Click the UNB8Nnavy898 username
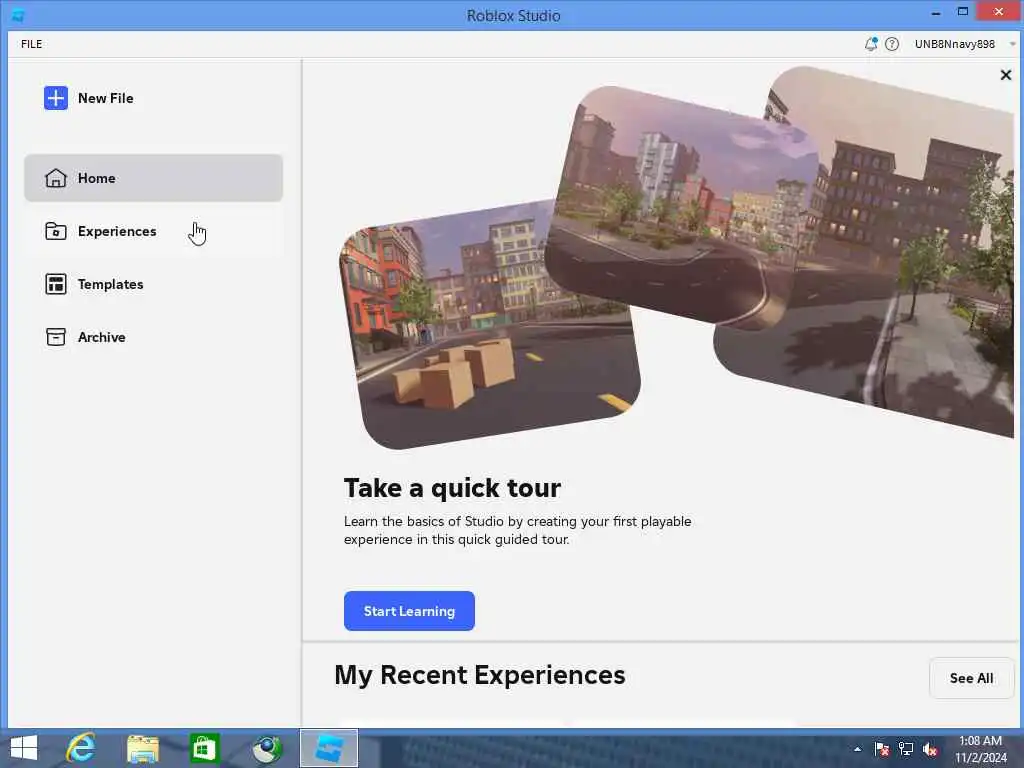Screen dimensions: 1024x768 click(x=955, y=44)
